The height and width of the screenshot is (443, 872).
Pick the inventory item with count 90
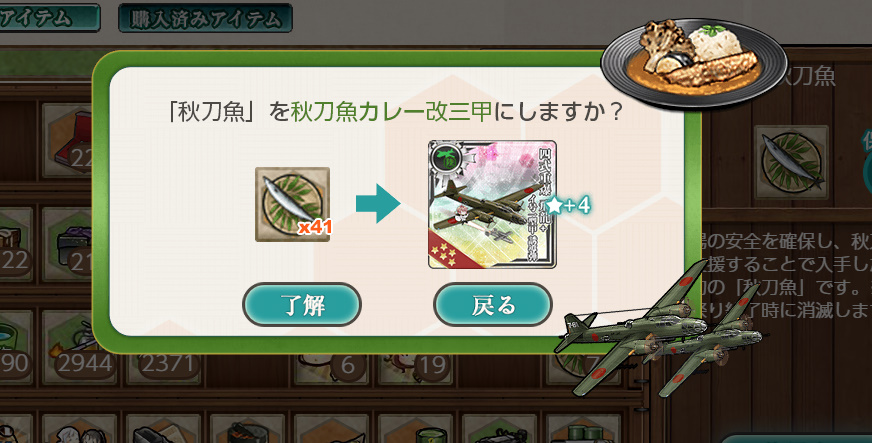(x=15, y=347)
